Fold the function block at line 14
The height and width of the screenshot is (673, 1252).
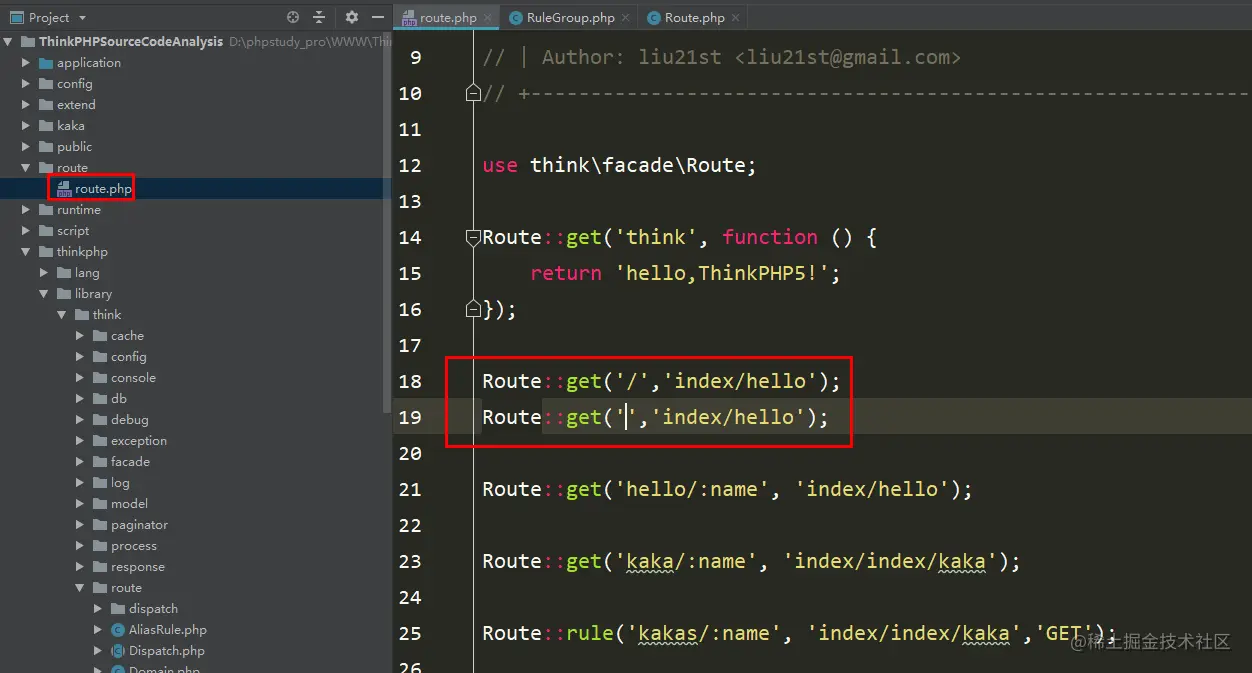tap(473, 237)
